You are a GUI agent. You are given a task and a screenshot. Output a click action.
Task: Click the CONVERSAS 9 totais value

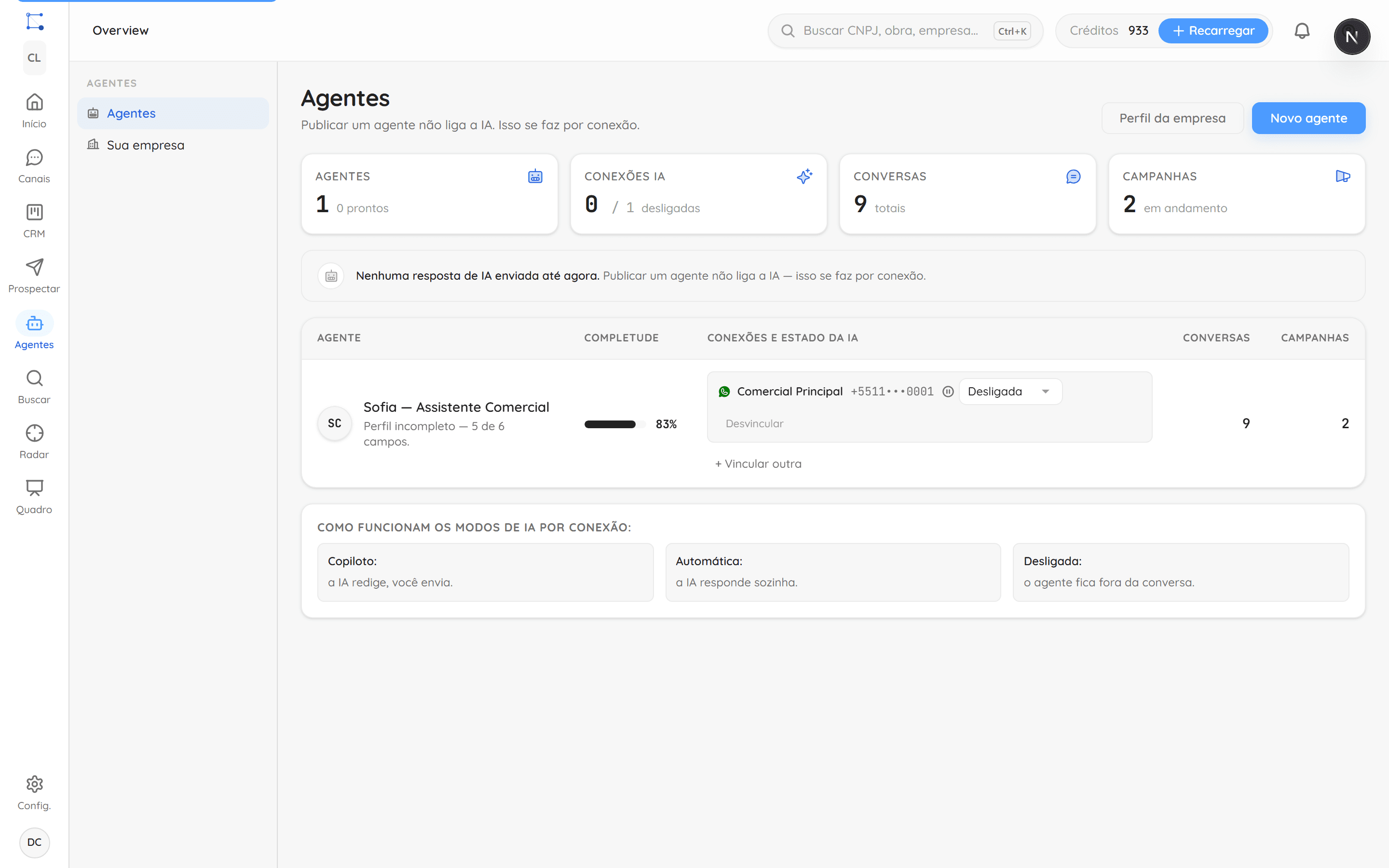[879, 204]
